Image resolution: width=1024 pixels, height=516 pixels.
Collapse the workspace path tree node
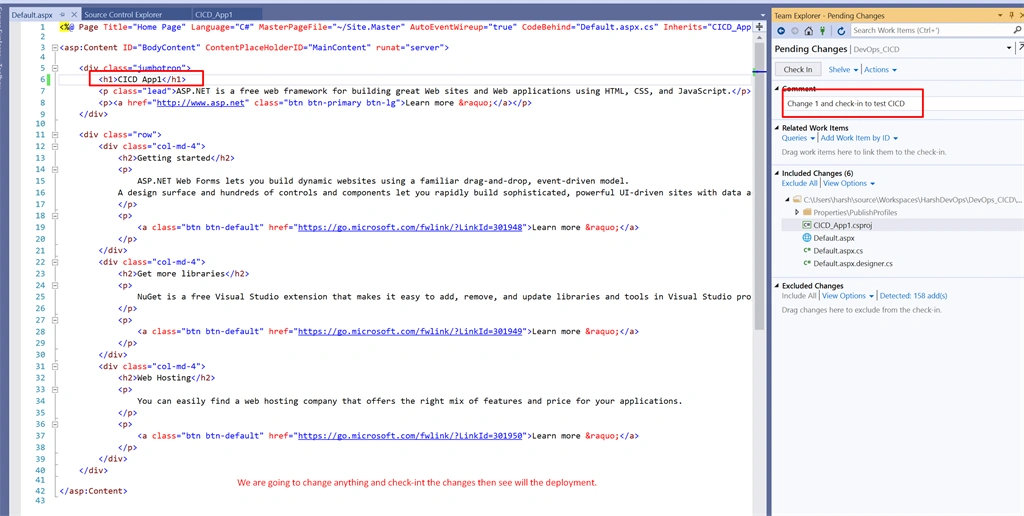click(788, 199)
